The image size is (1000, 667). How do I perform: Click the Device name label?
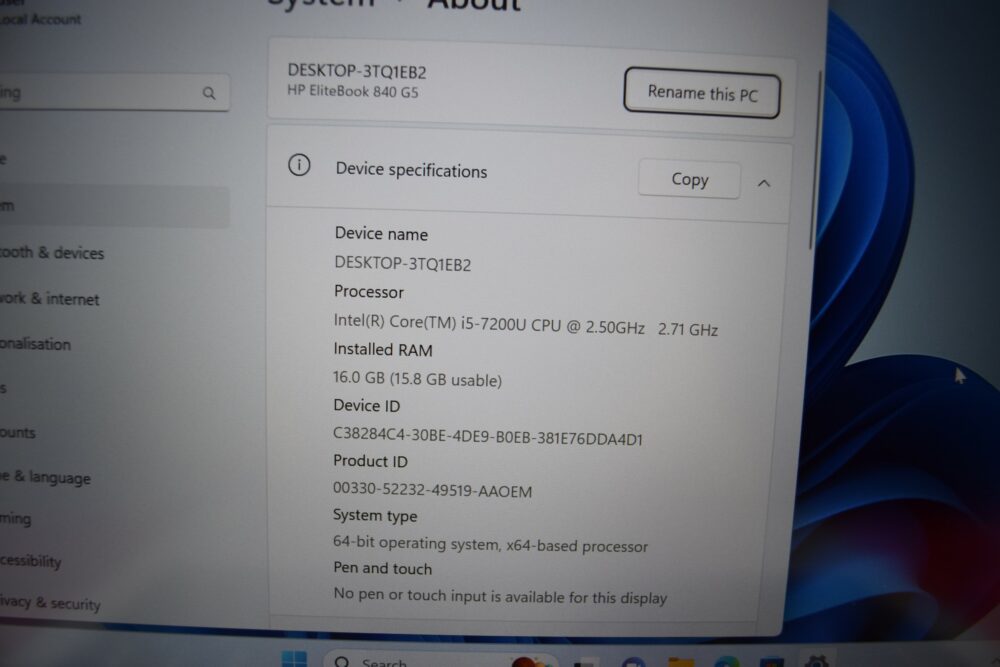pos(381,233)
